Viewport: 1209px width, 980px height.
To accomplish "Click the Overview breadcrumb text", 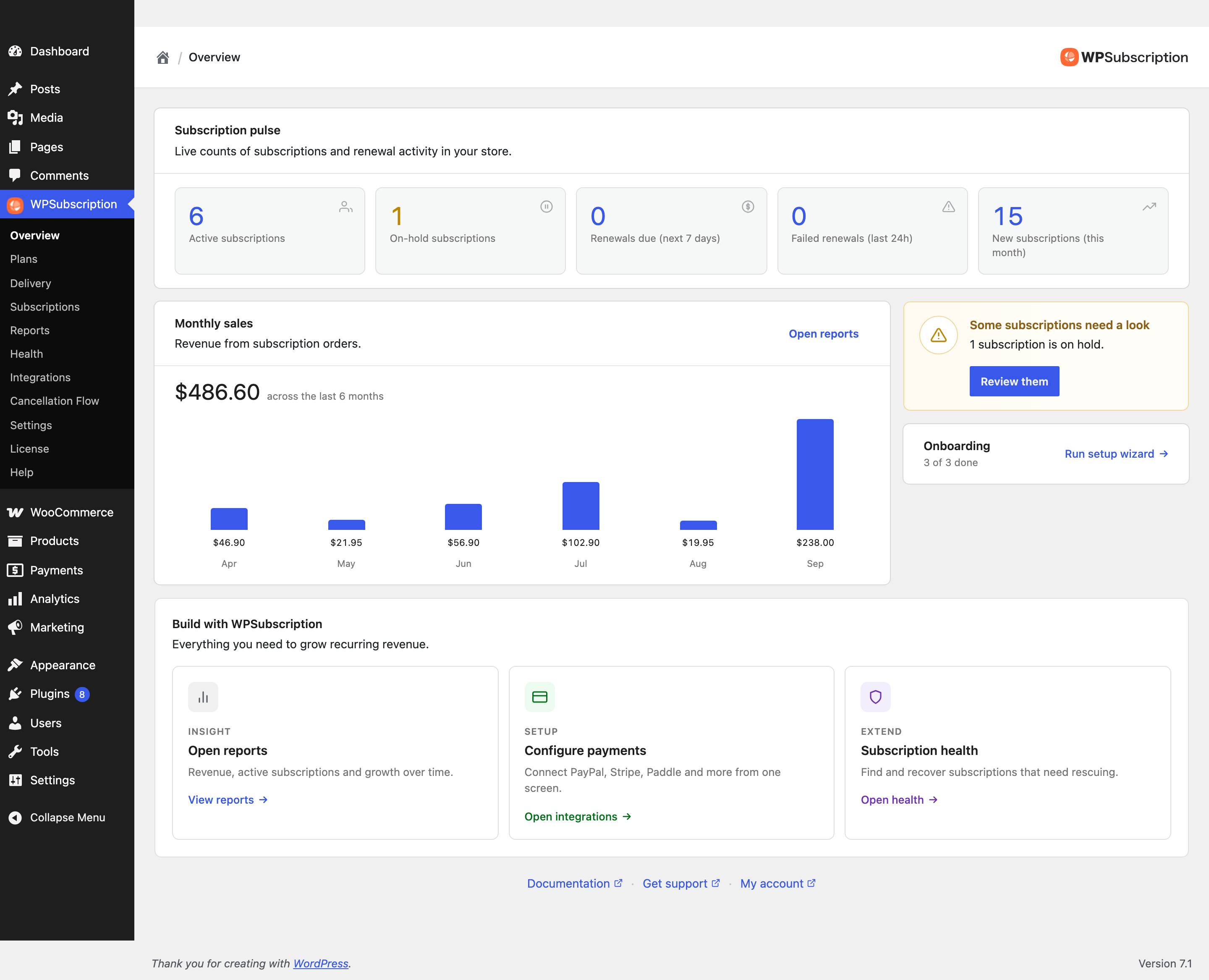I will [215, 58].
